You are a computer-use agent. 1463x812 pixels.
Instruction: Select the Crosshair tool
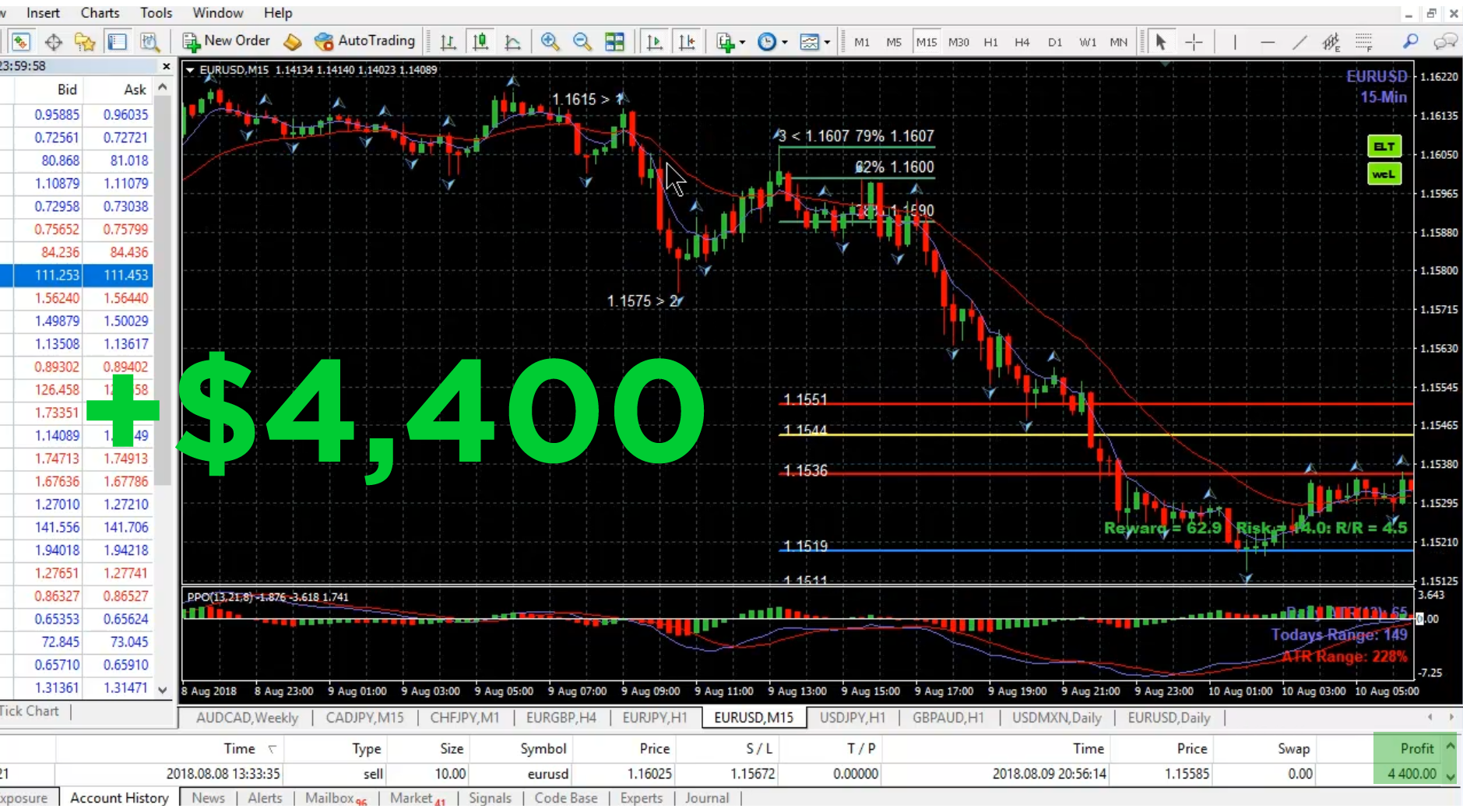(1194, 41)
